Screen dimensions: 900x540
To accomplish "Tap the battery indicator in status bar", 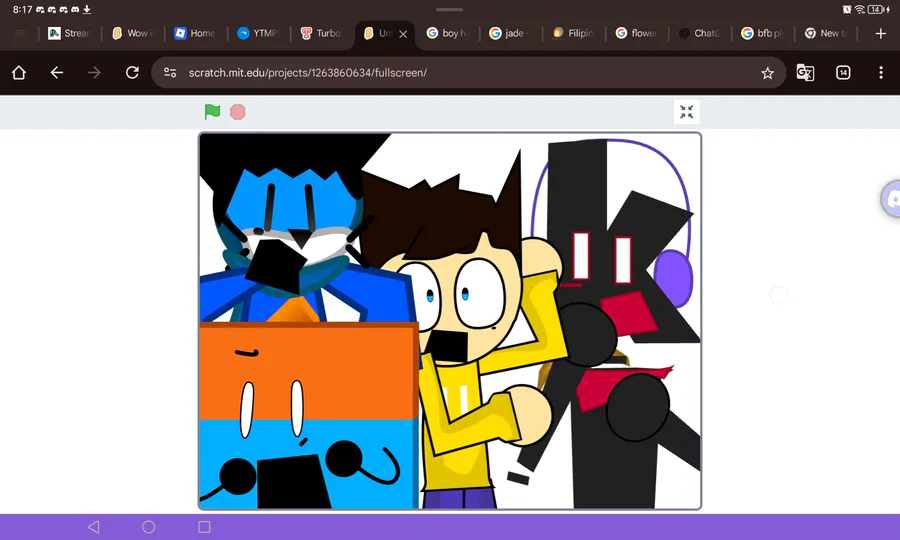I will (878, 9).
